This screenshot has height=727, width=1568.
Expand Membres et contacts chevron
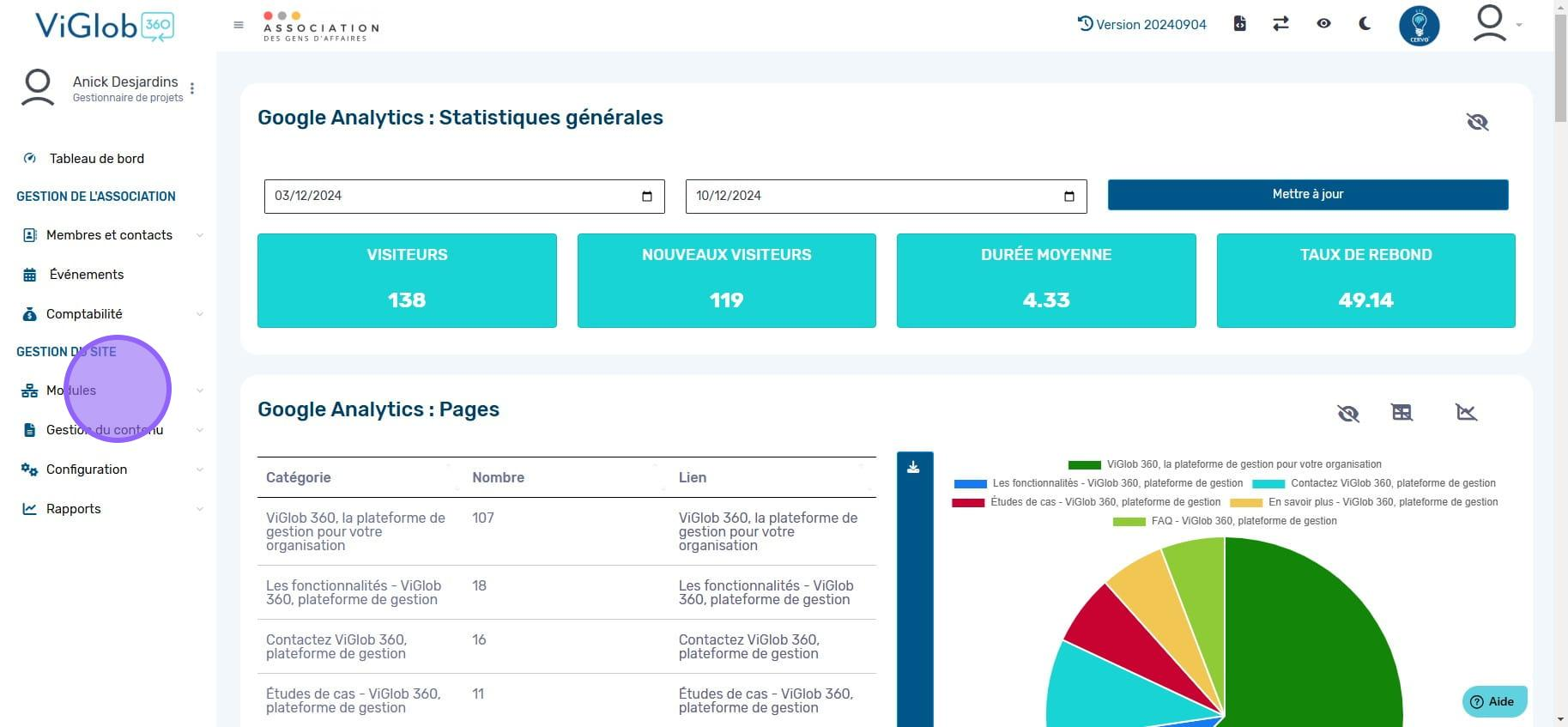200,235
